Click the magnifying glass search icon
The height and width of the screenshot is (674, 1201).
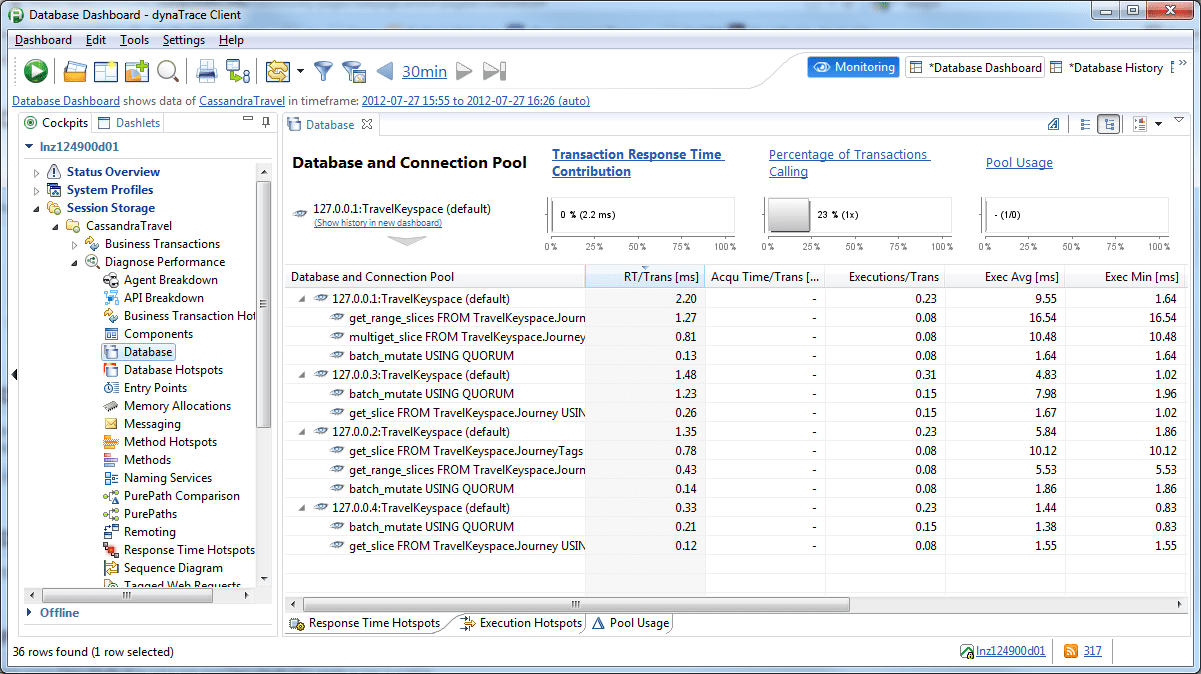[x=167, y=71]
